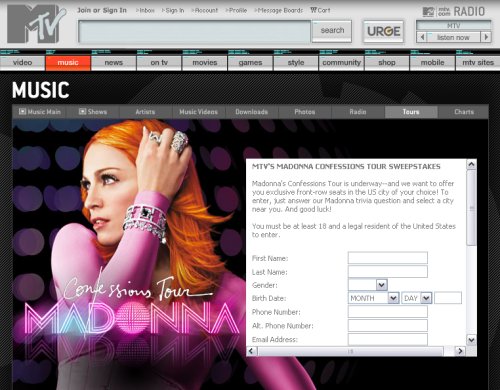
Task: Open the Gender dropdown
Action: coord(367,285)
